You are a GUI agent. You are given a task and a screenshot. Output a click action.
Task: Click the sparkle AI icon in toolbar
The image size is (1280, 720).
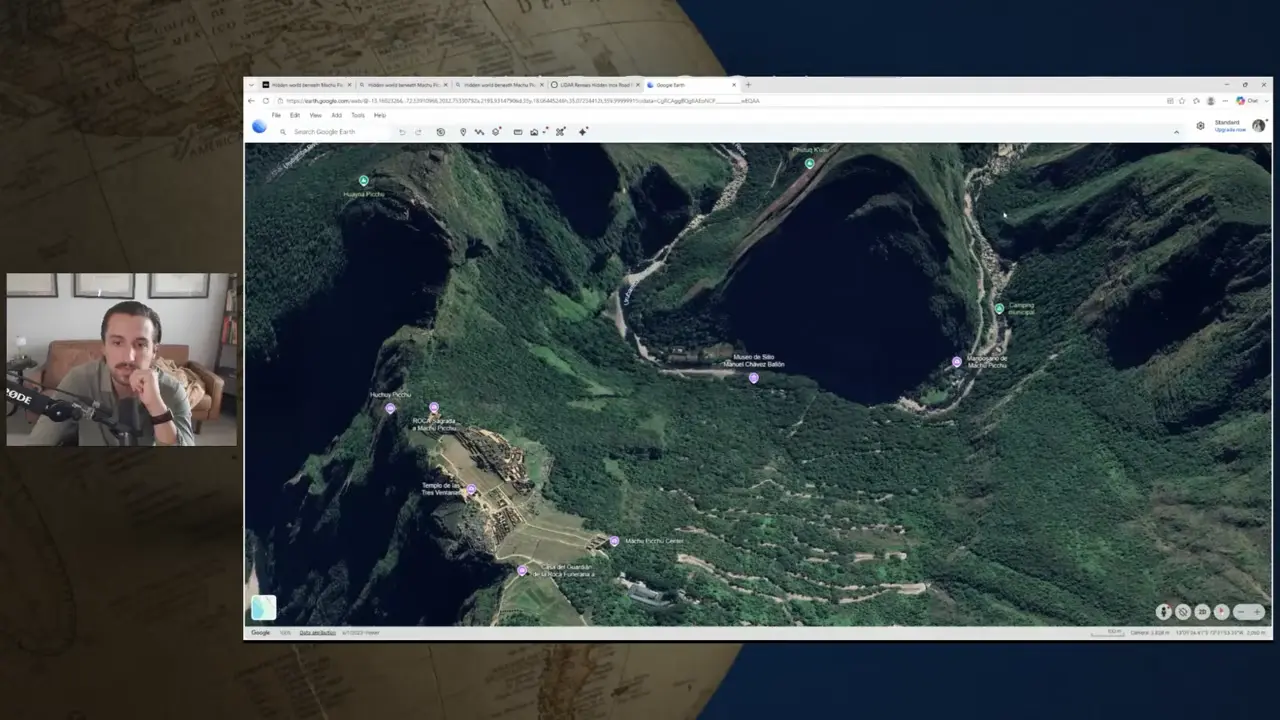click(583, 131)
